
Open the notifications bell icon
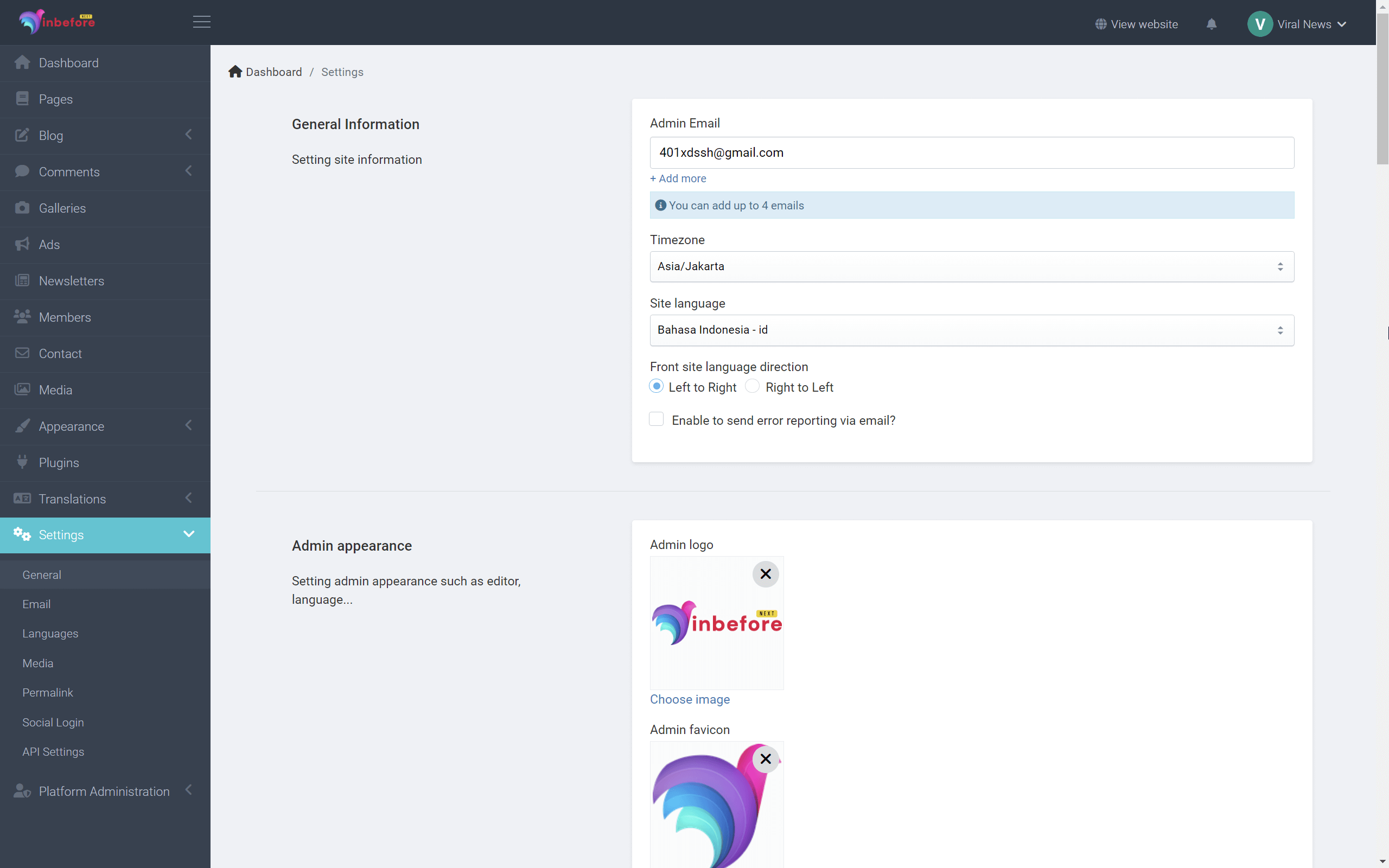click(x=1212, y=24)
